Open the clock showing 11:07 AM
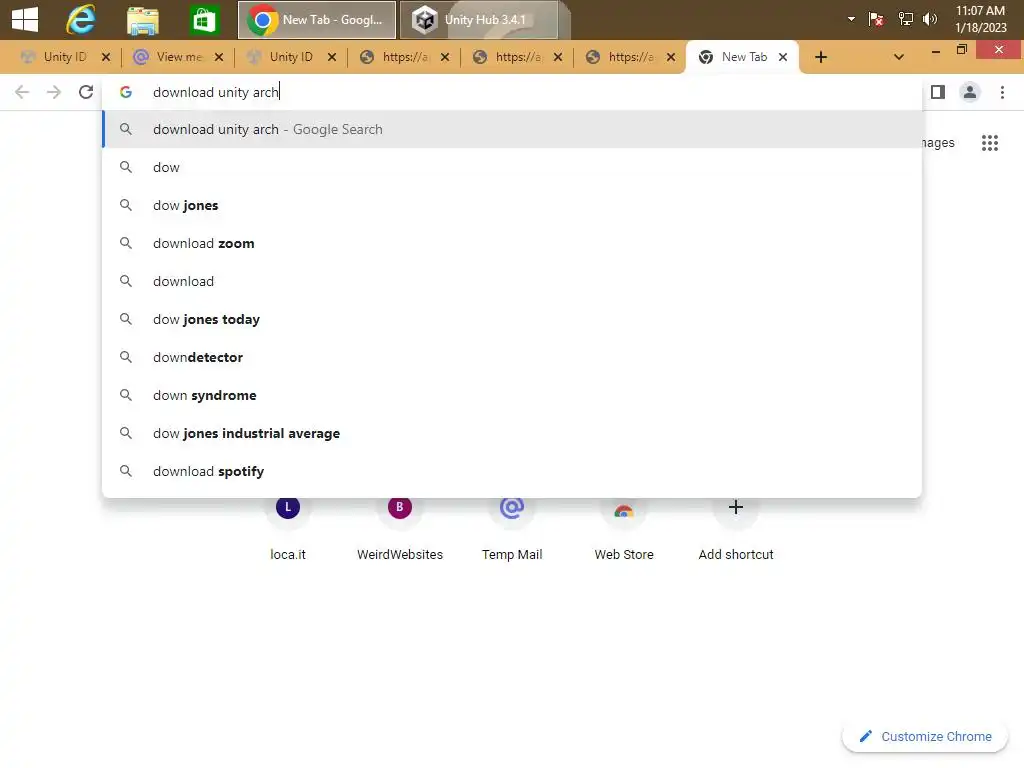This screenshot has width=1024, height=768. (980, 19)
